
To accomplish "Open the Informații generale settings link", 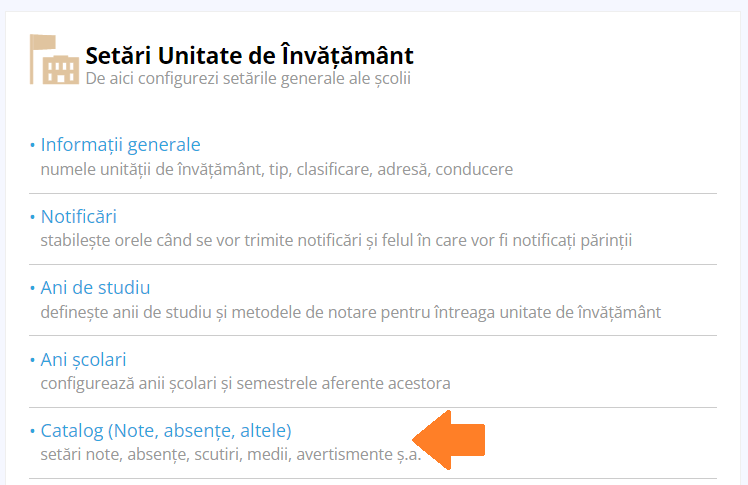I will point(120,144).
